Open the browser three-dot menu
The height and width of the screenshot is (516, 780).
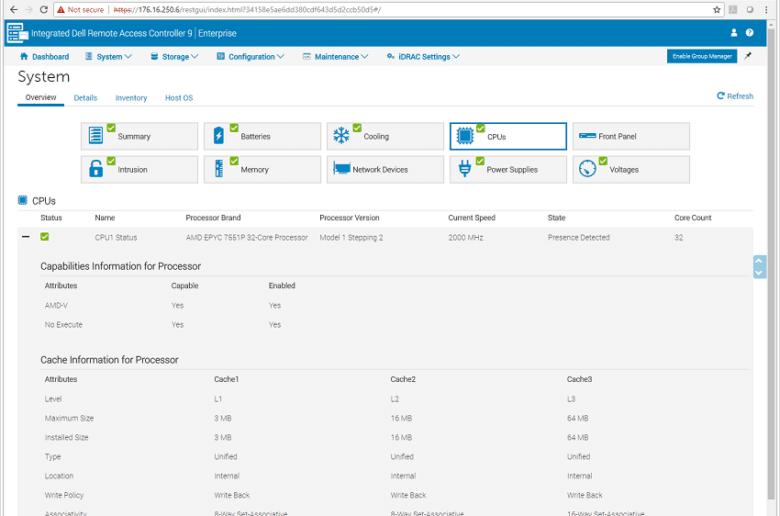tap(766, 9)
